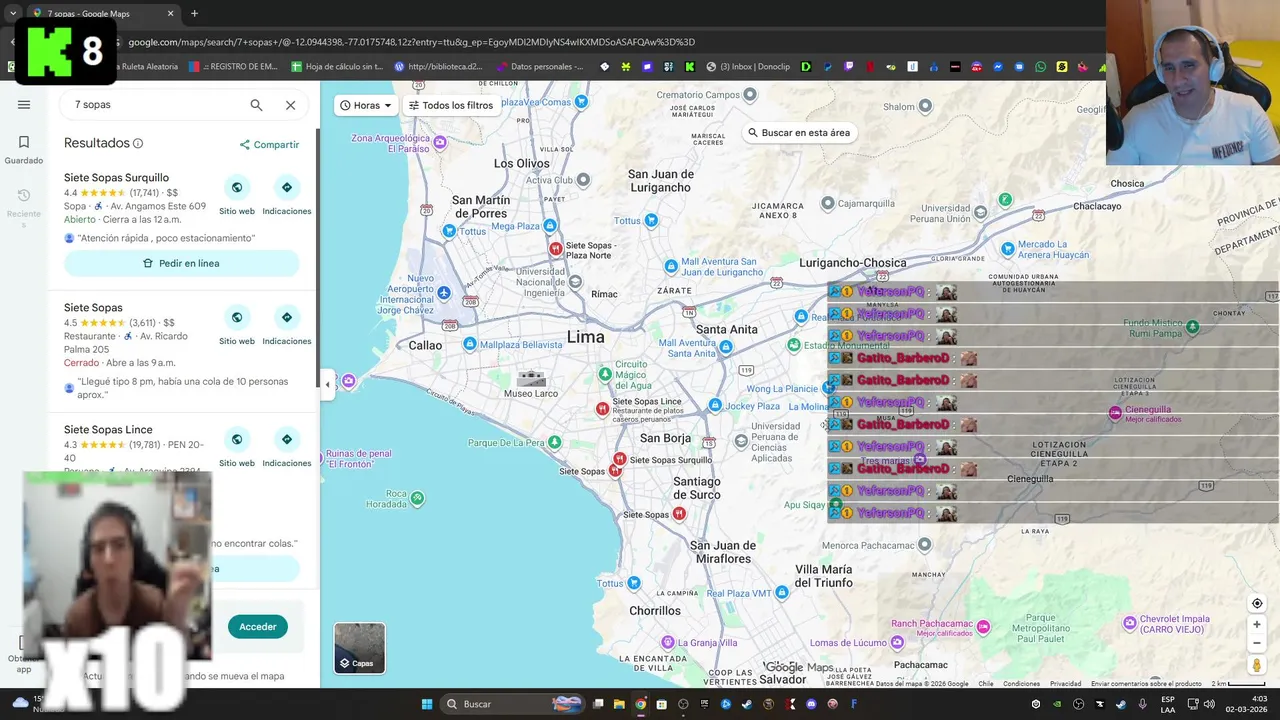Open the Condiciones footer link
Viewport: 1280px width, 720px height.
point(1021,684)
